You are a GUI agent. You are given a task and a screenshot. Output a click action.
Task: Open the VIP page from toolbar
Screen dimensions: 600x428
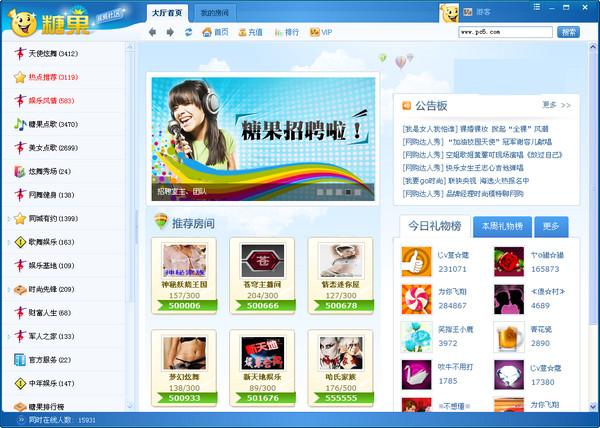(321, 32)
